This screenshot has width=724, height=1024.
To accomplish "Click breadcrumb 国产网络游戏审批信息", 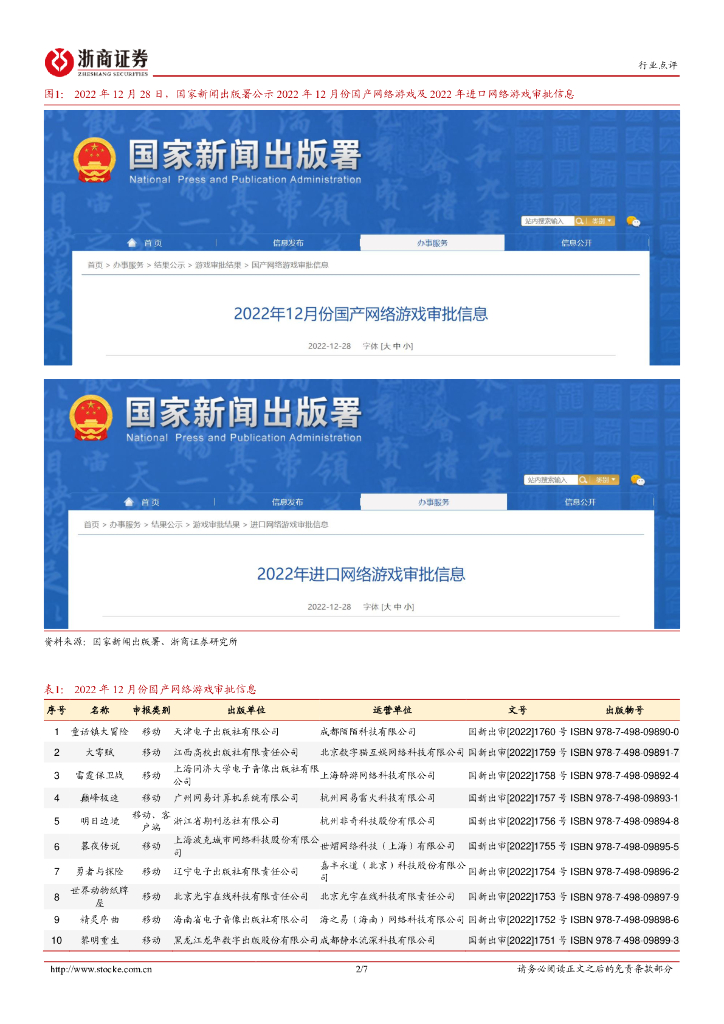I will (x=290, y=265).
